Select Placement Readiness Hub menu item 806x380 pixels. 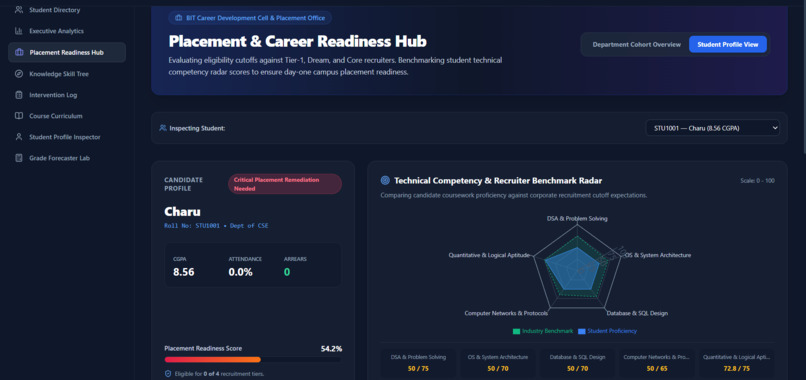67,52
